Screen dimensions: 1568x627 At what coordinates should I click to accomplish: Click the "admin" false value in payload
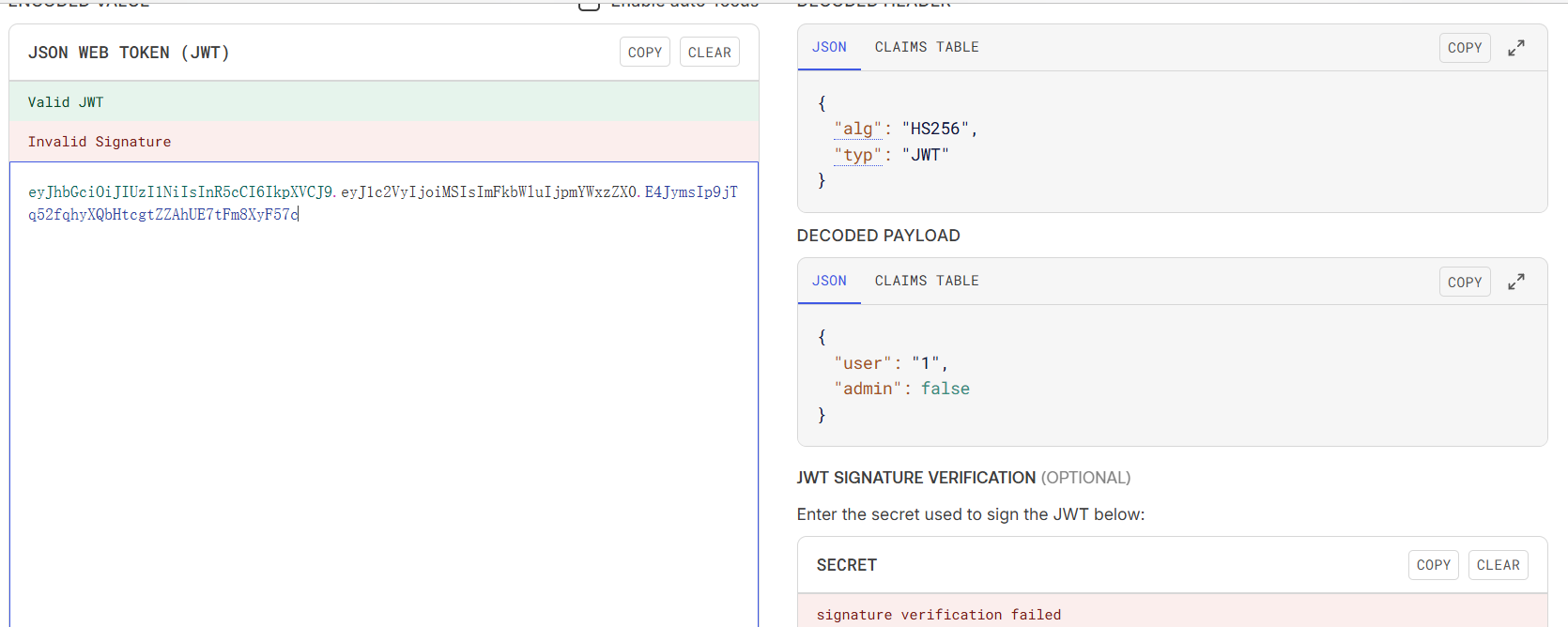pyautogui.click(x=945, y=389)
